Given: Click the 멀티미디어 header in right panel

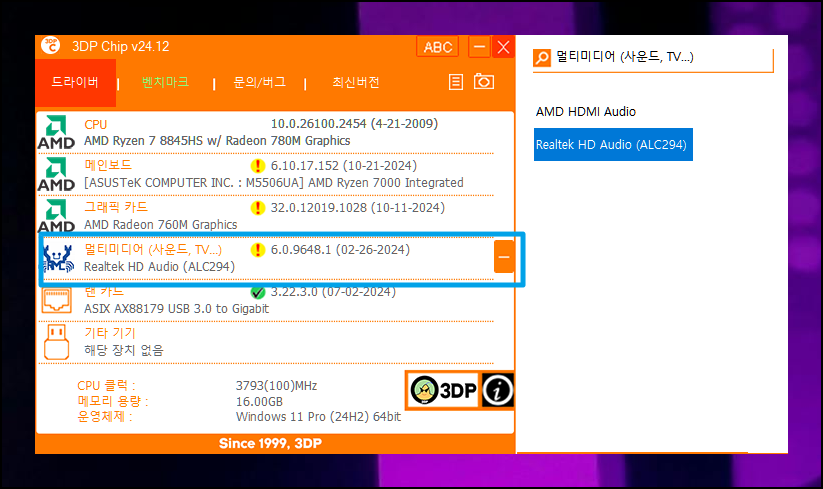Looking at the screenshot, I should 625,57.
